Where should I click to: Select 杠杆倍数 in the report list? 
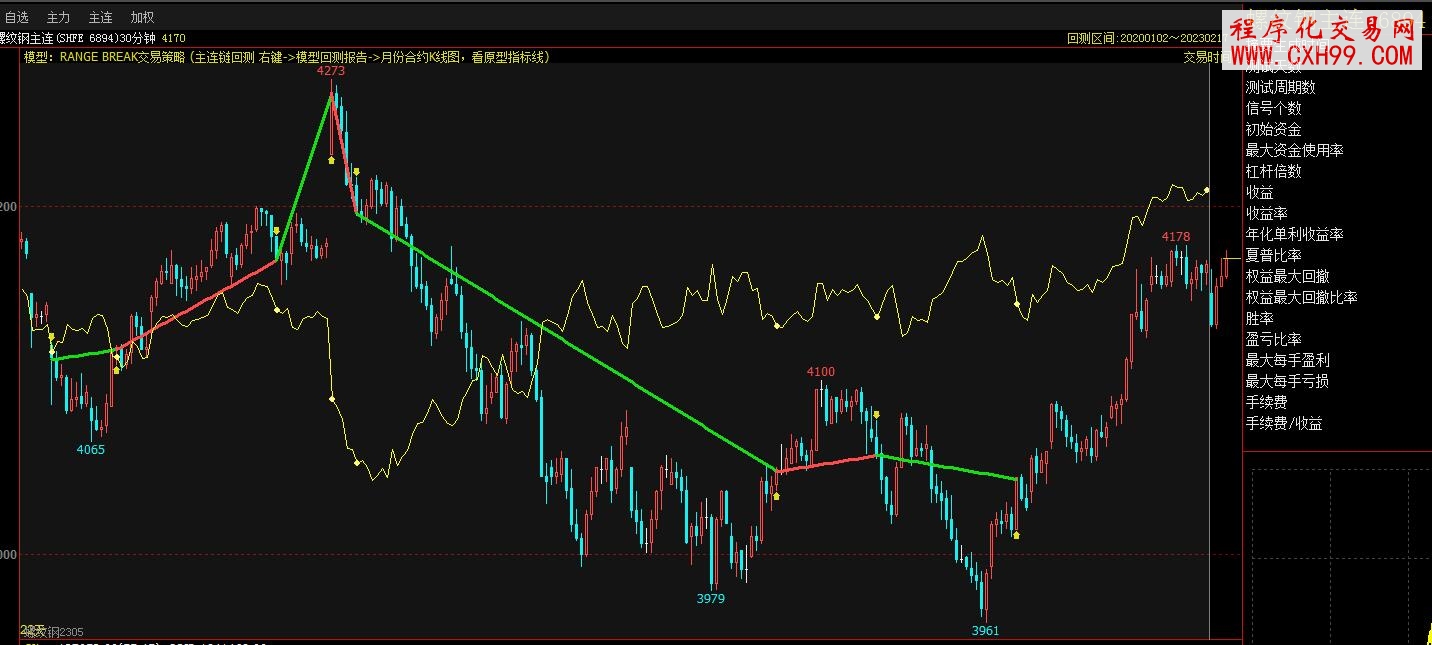click(x=1273, y=171)
